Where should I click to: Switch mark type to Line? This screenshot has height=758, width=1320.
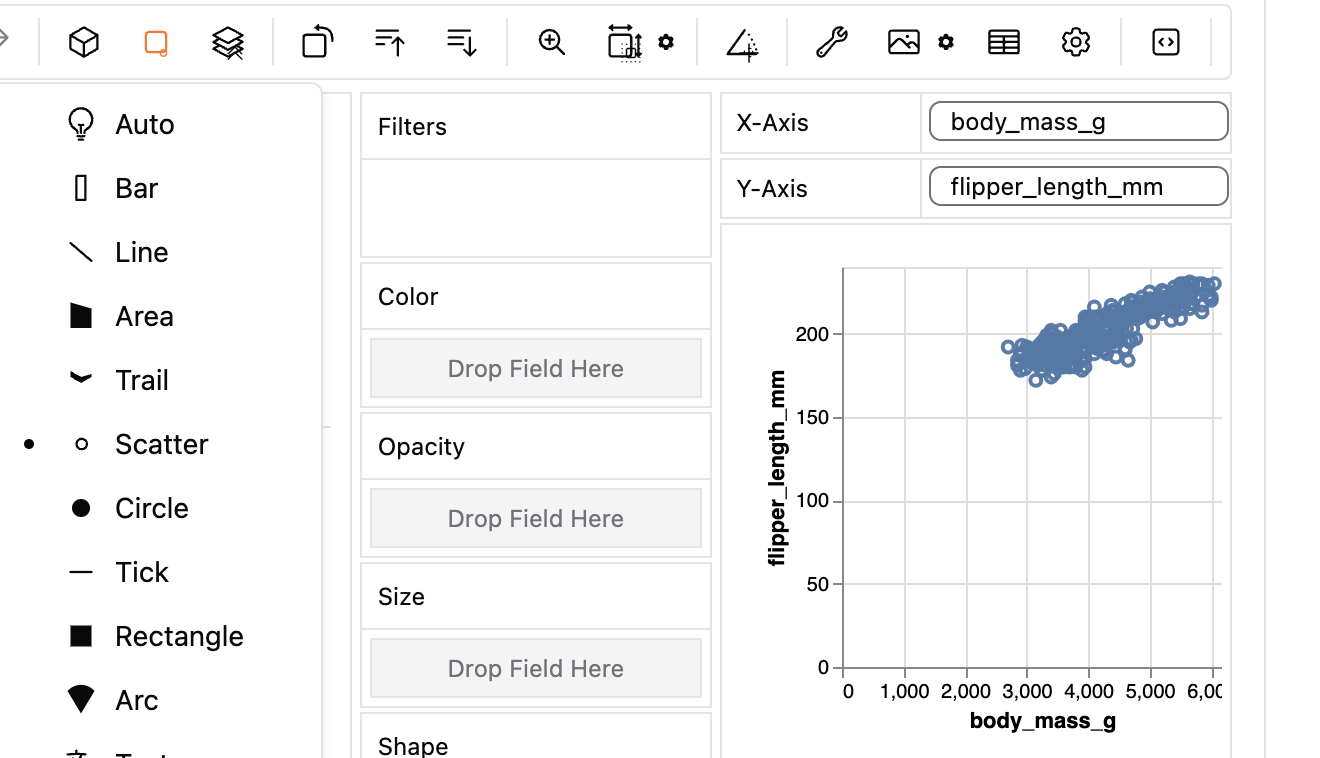pos(140,252)
